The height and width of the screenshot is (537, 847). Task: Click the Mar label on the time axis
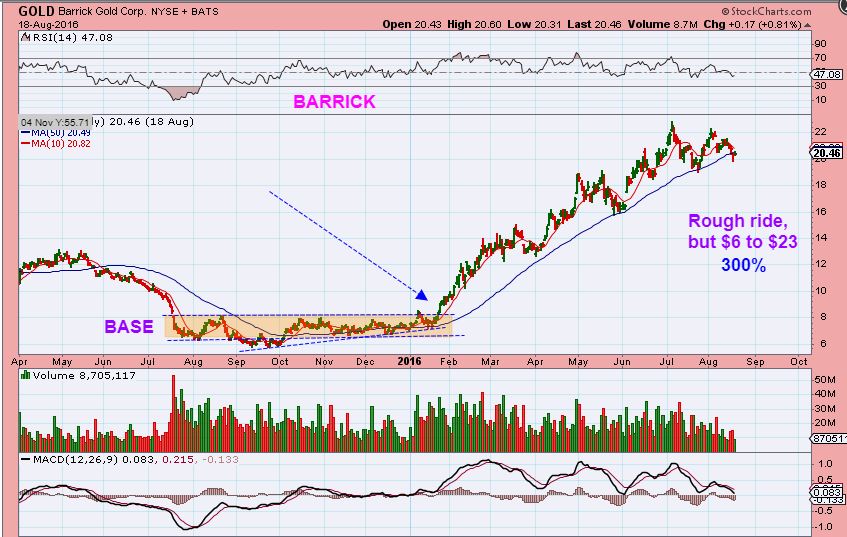point(490,361)
